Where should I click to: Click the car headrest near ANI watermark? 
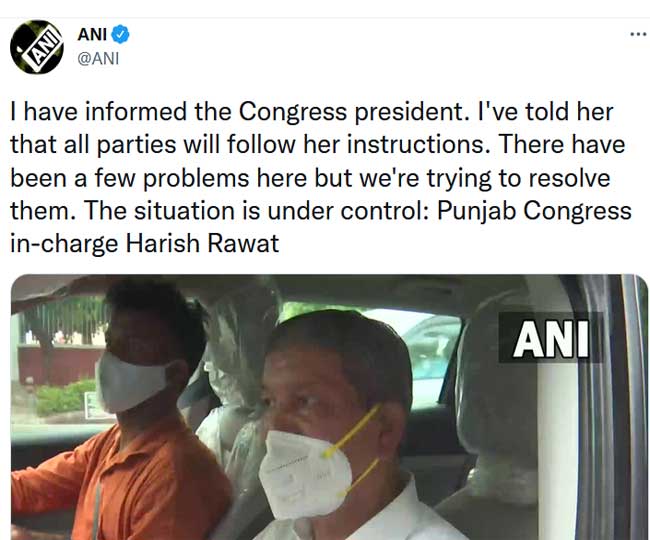point(497,398)
